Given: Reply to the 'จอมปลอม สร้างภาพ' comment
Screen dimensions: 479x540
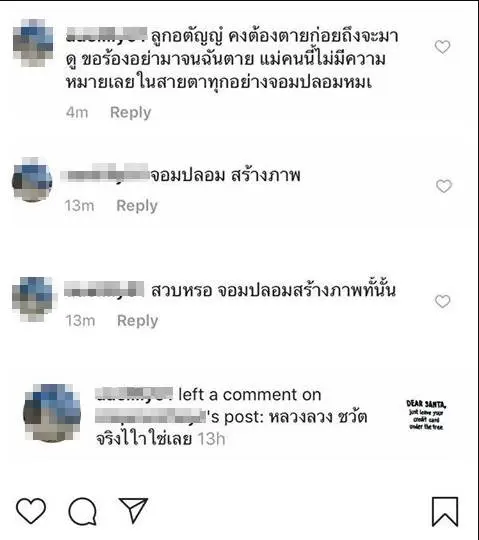Looking at the screenshot, I should [x=137, y=206].
